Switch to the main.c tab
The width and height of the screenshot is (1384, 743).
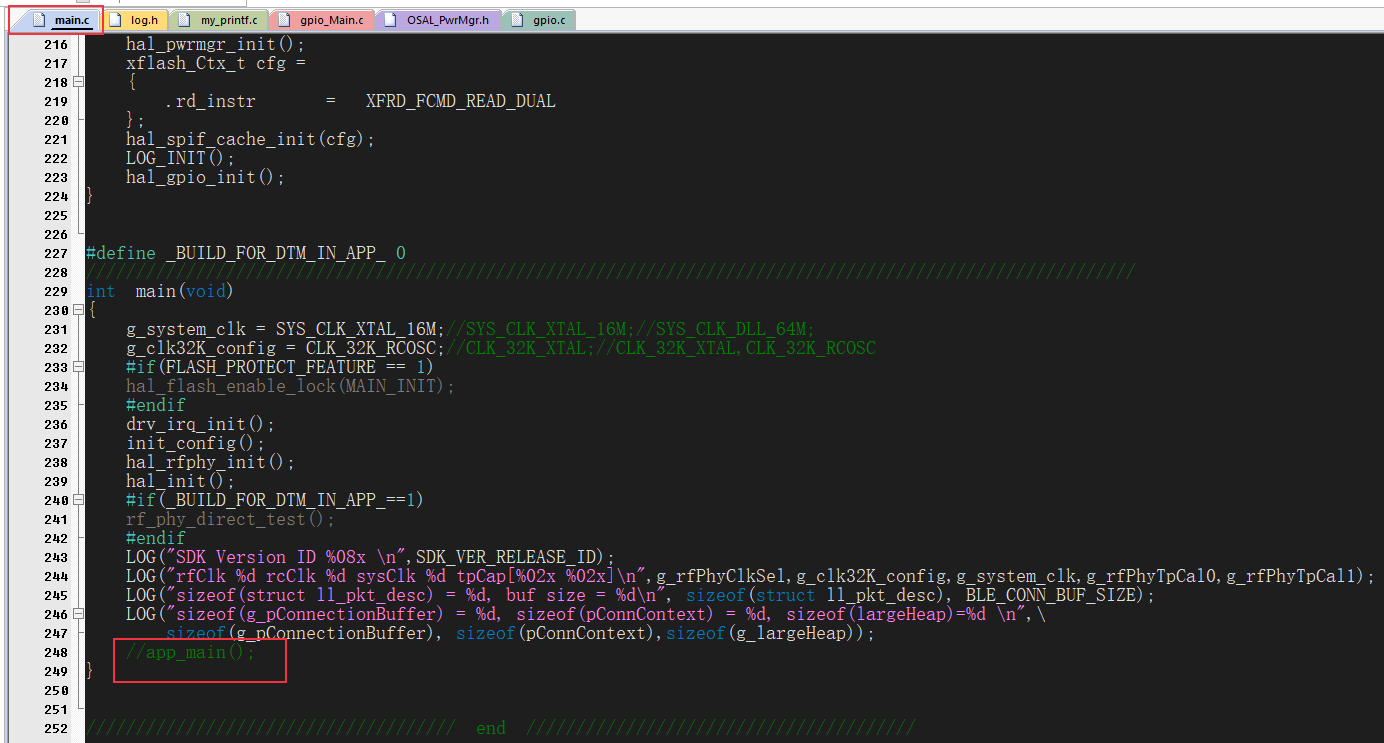[x=58, y=19]
